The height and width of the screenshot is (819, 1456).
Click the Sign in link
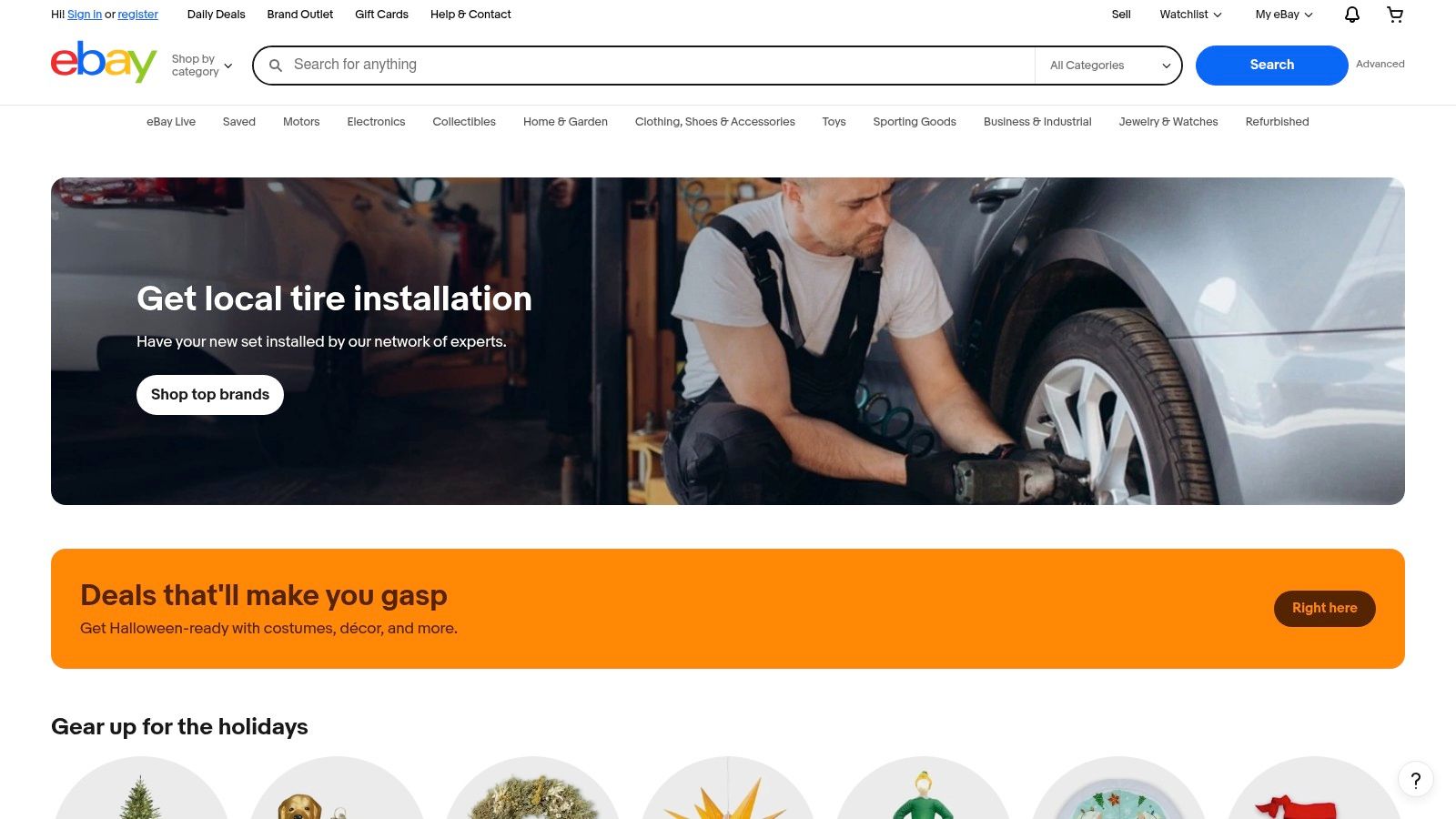(85, 15)
